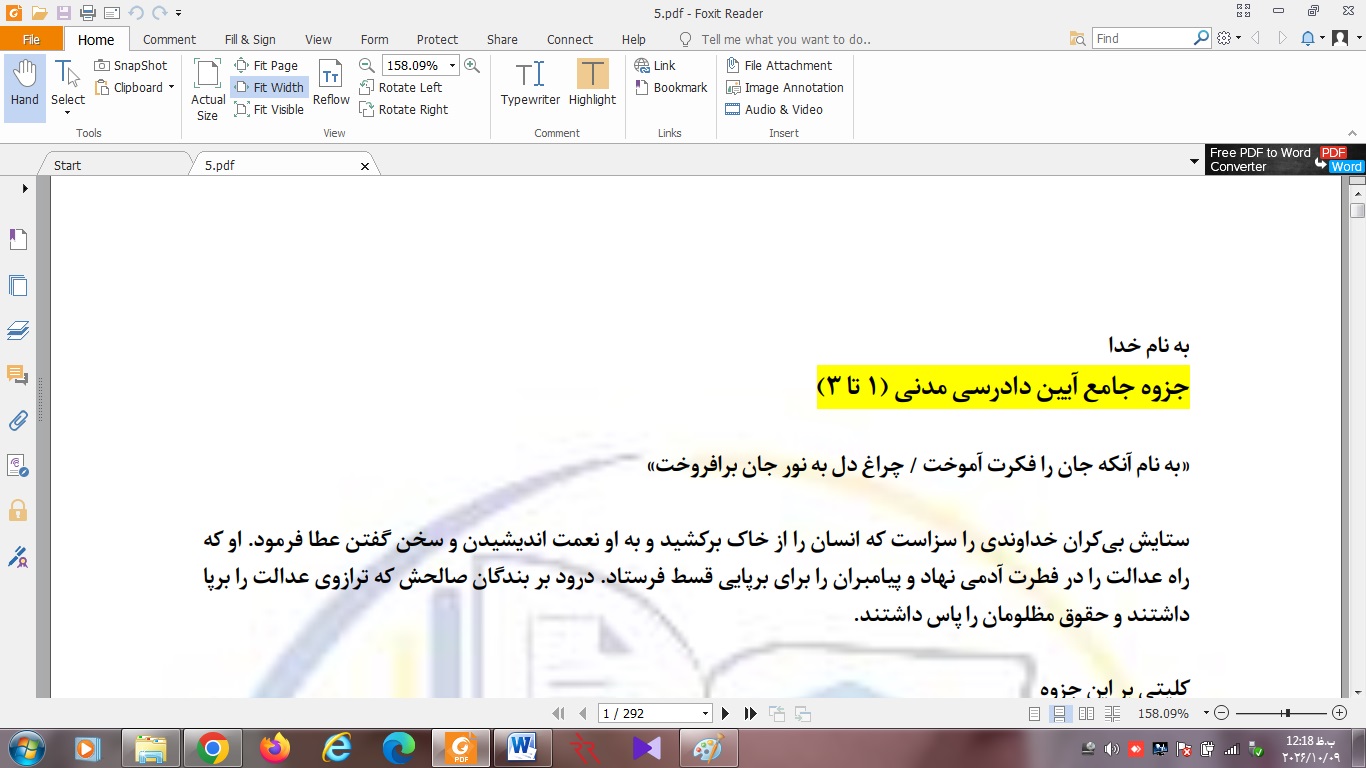Open the File menu
1366x768 pixels.
click(31, 39)
